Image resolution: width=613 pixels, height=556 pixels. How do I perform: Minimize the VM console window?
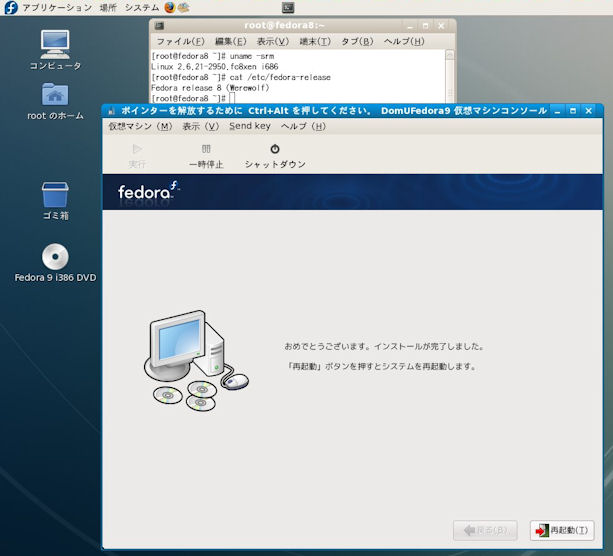click(557, 111)
